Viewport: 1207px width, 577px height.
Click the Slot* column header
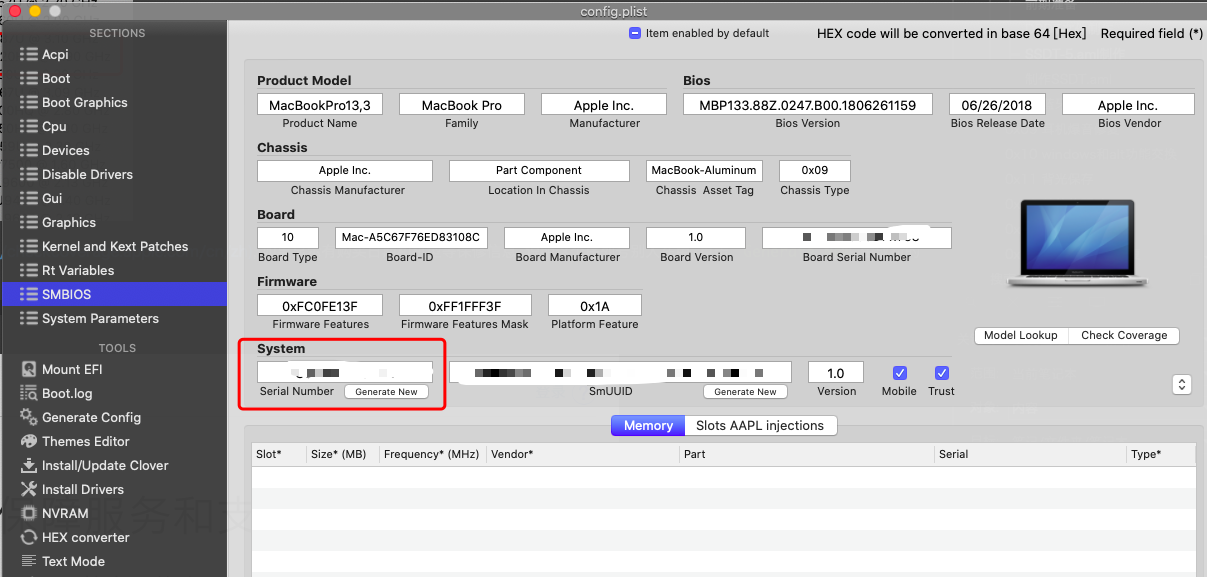tap(279, 454)
